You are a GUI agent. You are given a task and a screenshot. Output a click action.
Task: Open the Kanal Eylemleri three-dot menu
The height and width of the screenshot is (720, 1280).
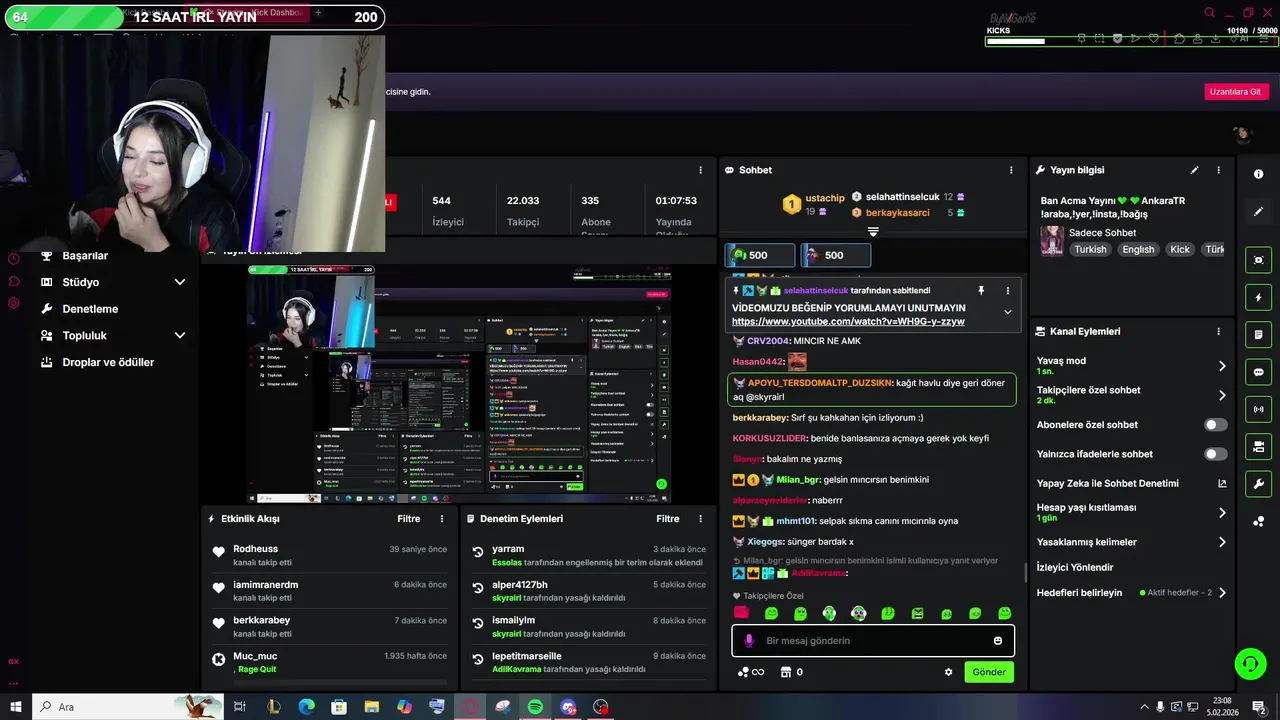coord(1218,331)
